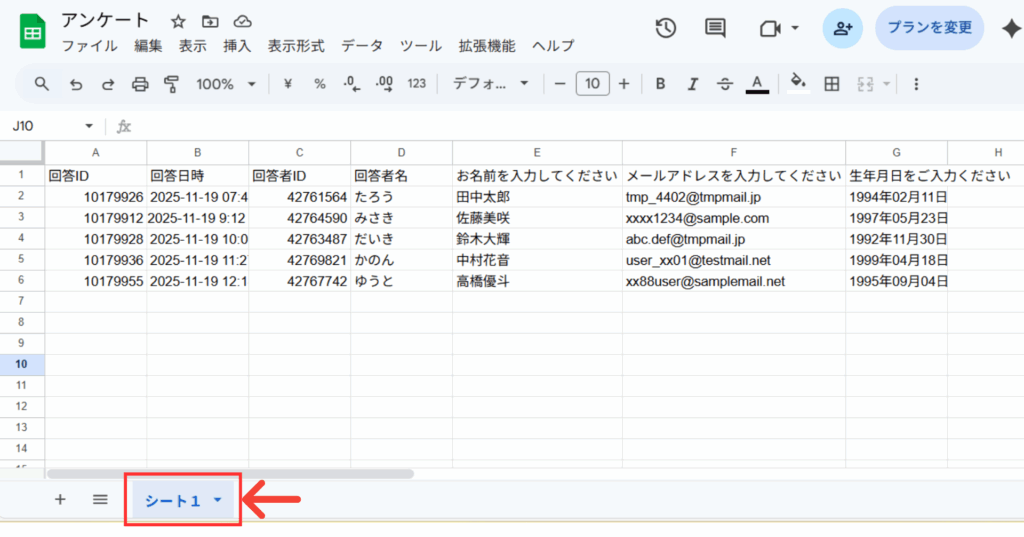Open the シート1 tab dropdown arrow

[218, 500]
